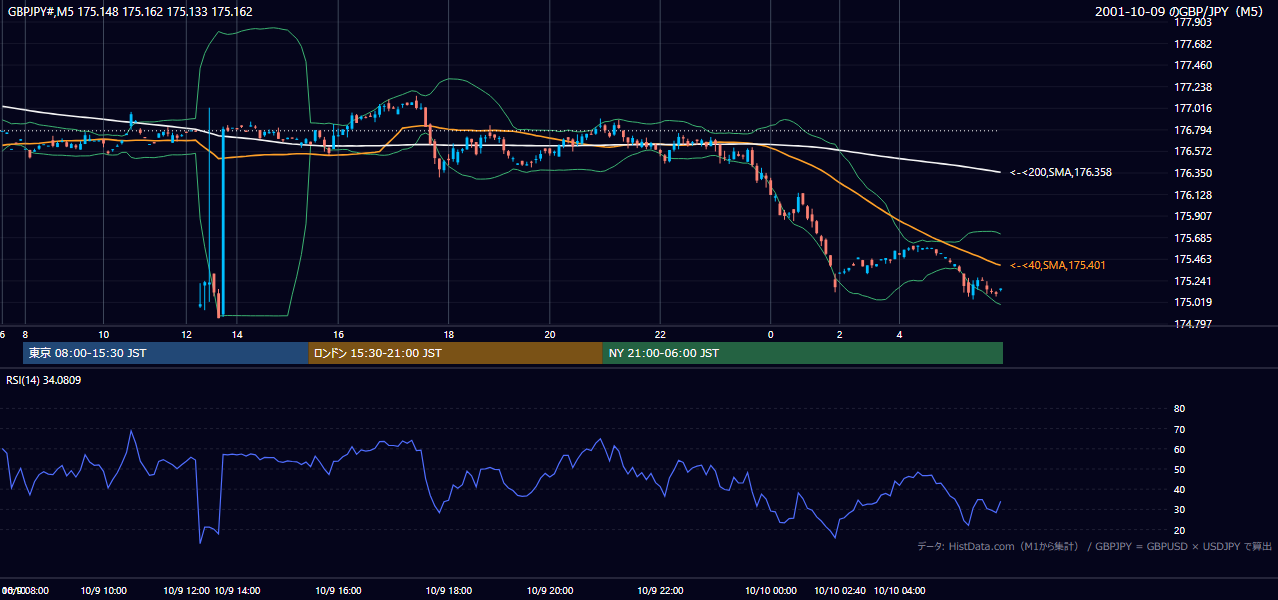Click the '<-<40,SMA,175.401' moving average label
This screenshot has width=1278, height=600.
[1058, 265]
